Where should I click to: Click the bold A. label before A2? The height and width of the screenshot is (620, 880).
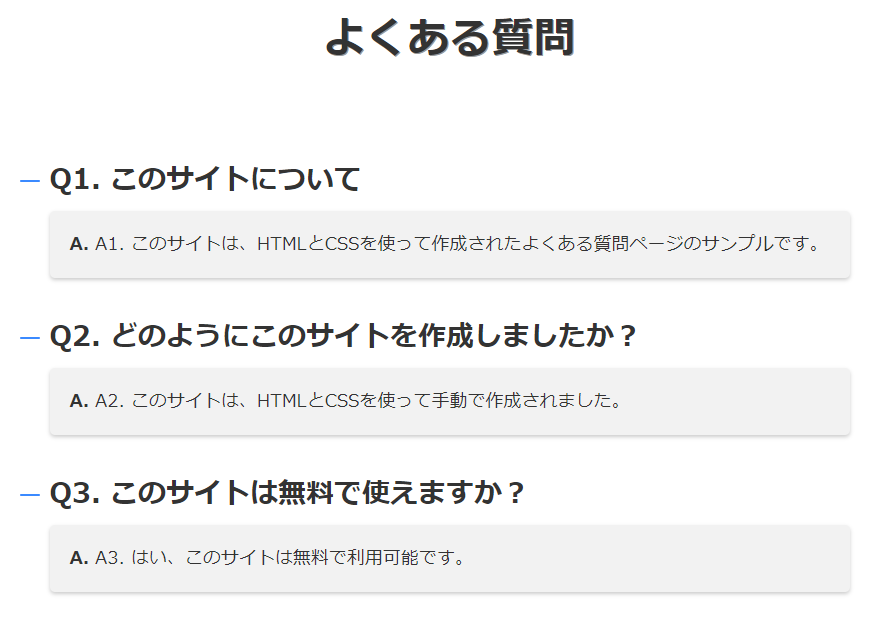tap(79, 401)
